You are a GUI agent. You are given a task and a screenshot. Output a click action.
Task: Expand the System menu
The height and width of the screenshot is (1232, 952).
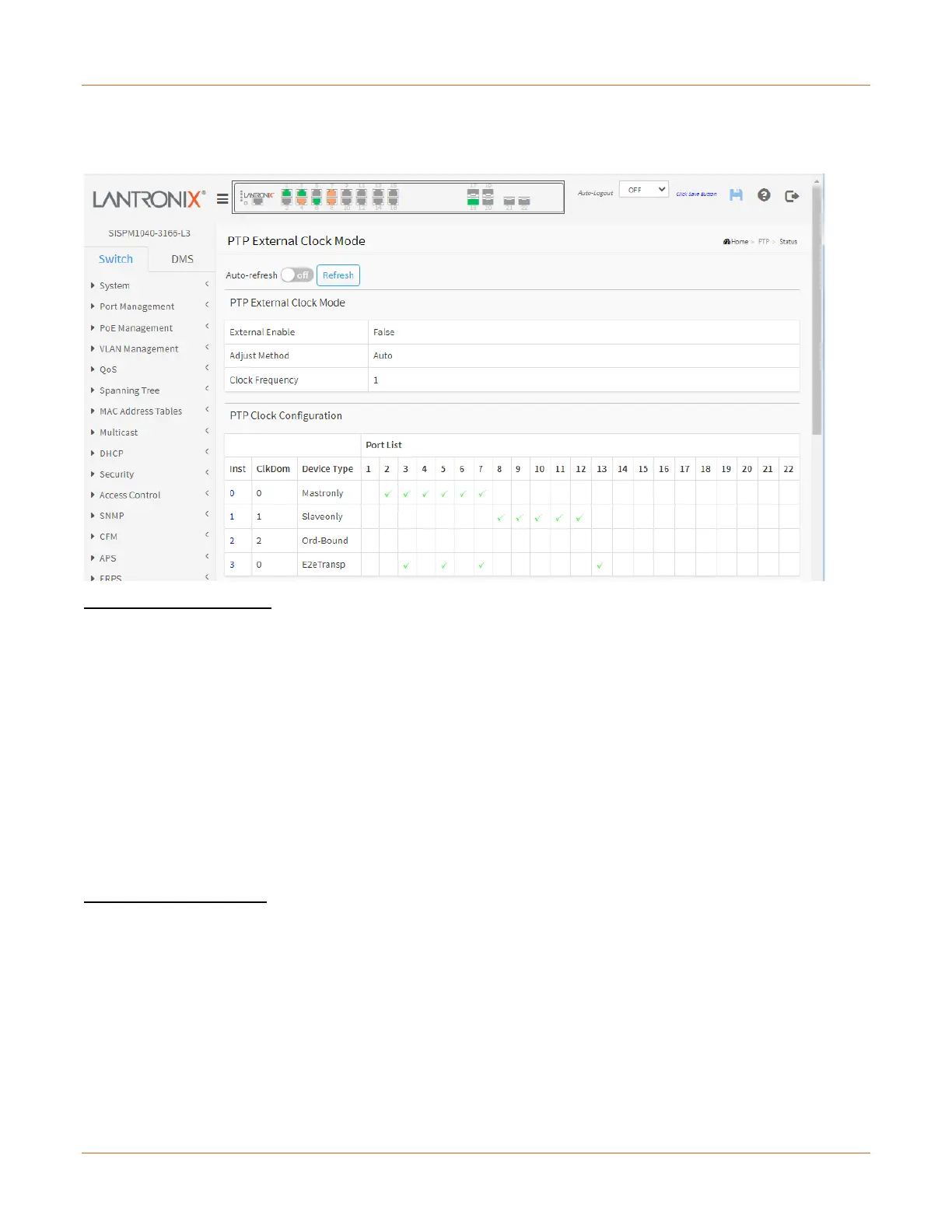click(149, 285)
